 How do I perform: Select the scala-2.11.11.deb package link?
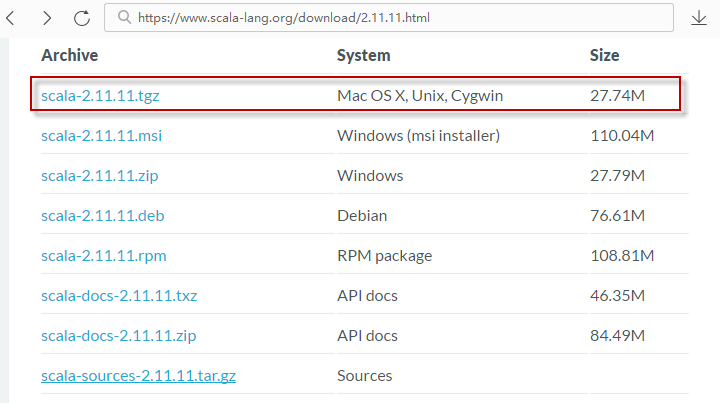pyautogui.click(x=101, y=215)
